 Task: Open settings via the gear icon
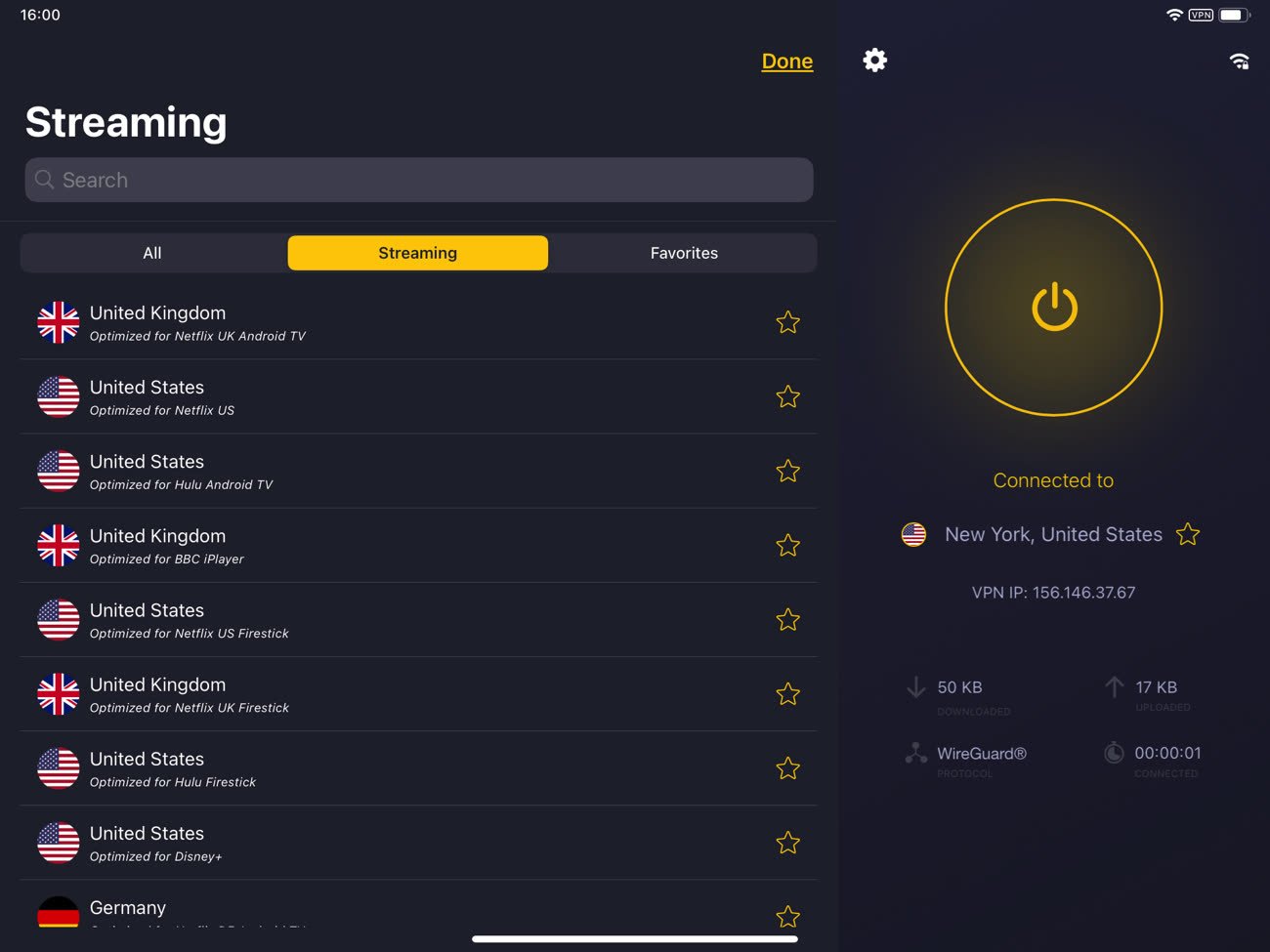pos(875,61)
